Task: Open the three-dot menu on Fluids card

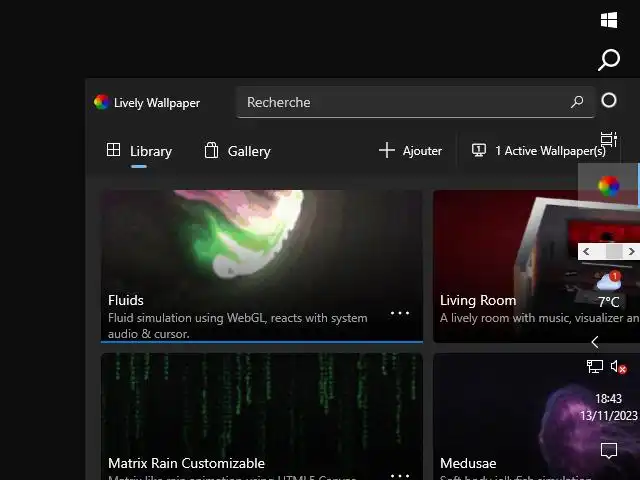Action: (400, 313)
